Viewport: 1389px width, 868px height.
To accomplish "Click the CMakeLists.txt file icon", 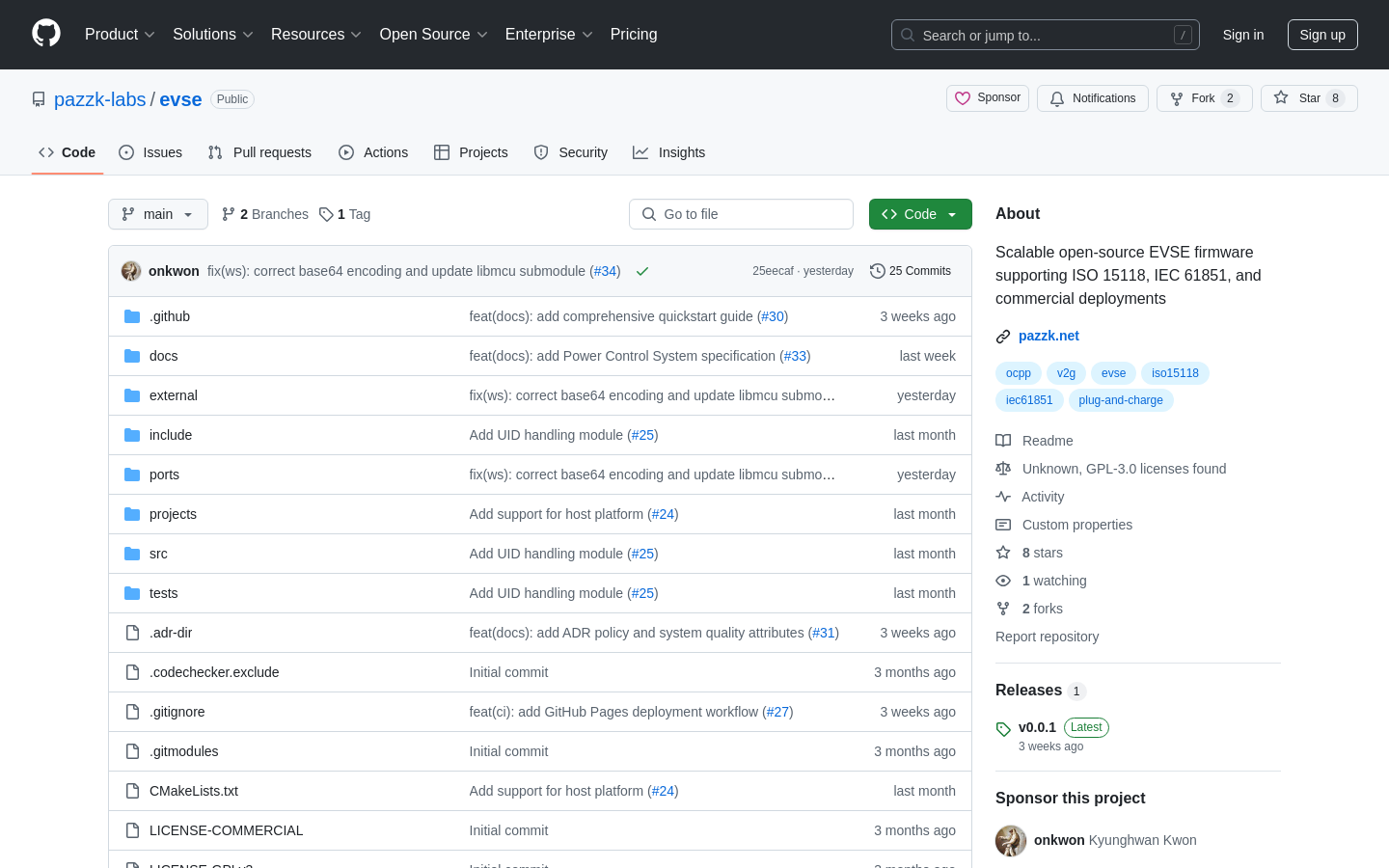I will pos(132,791).
